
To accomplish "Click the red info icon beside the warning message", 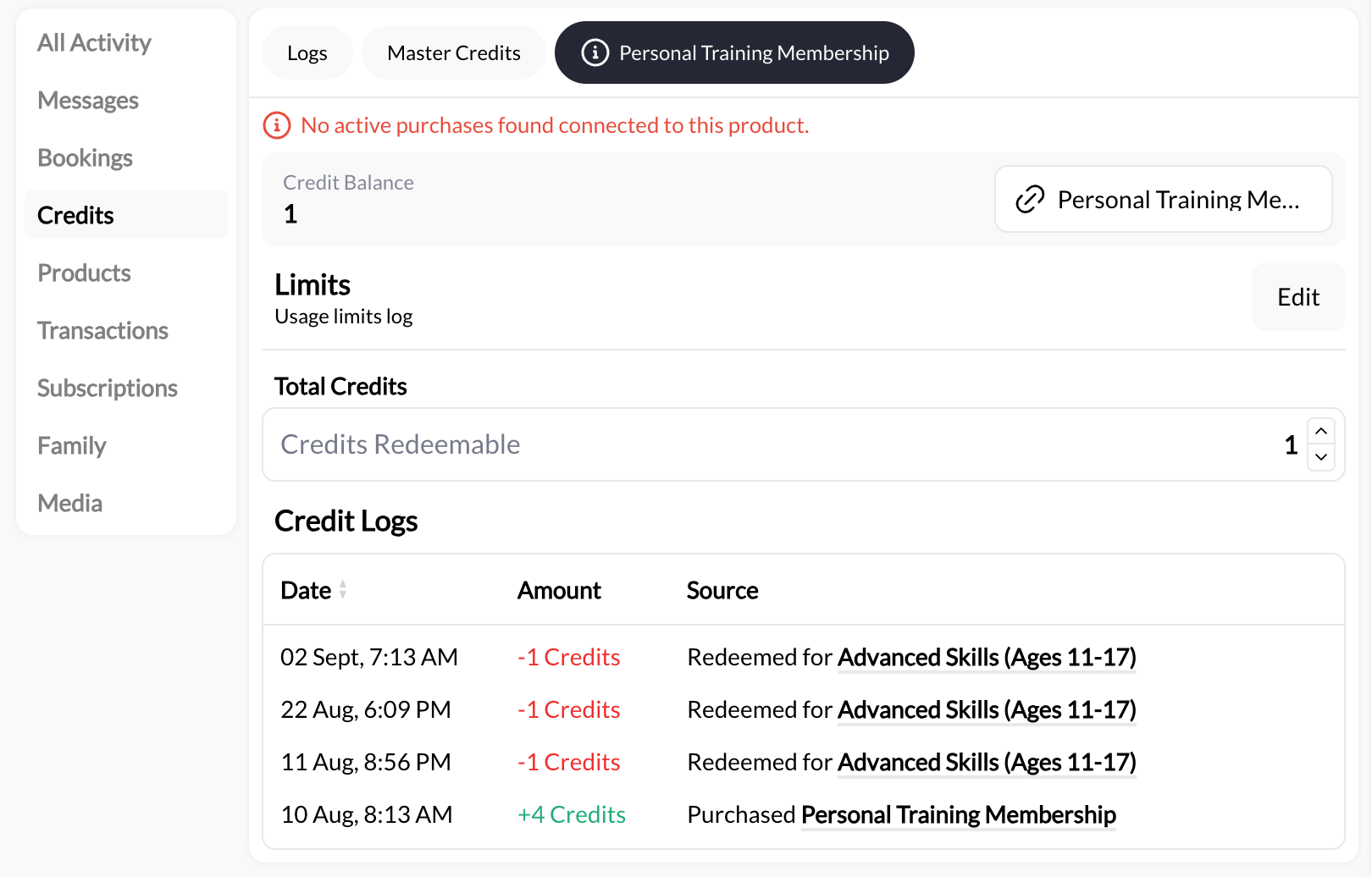I will tap(275, 124).
